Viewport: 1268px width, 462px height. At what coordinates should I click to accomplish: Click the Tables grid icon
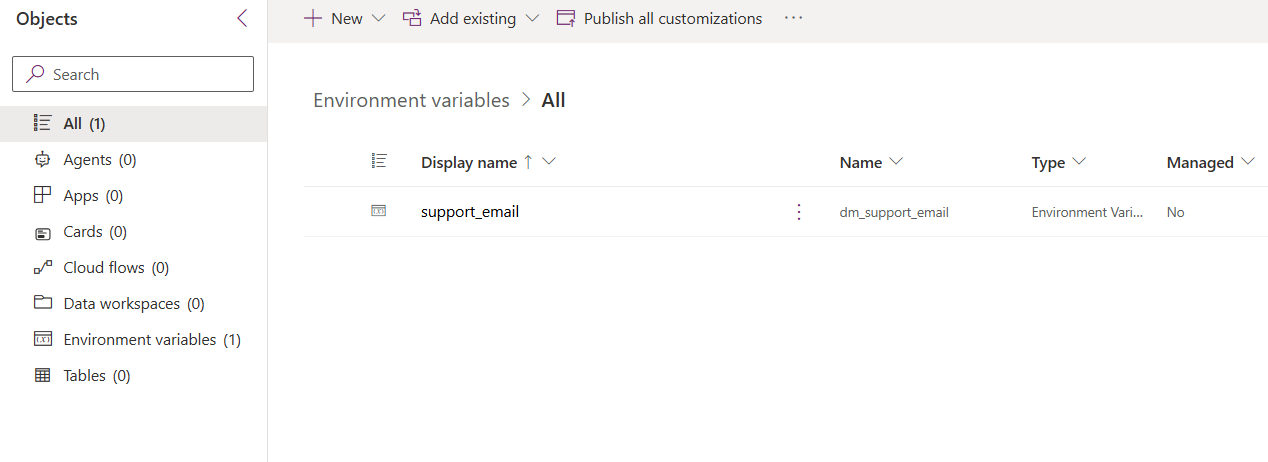[x=42, y=375]
